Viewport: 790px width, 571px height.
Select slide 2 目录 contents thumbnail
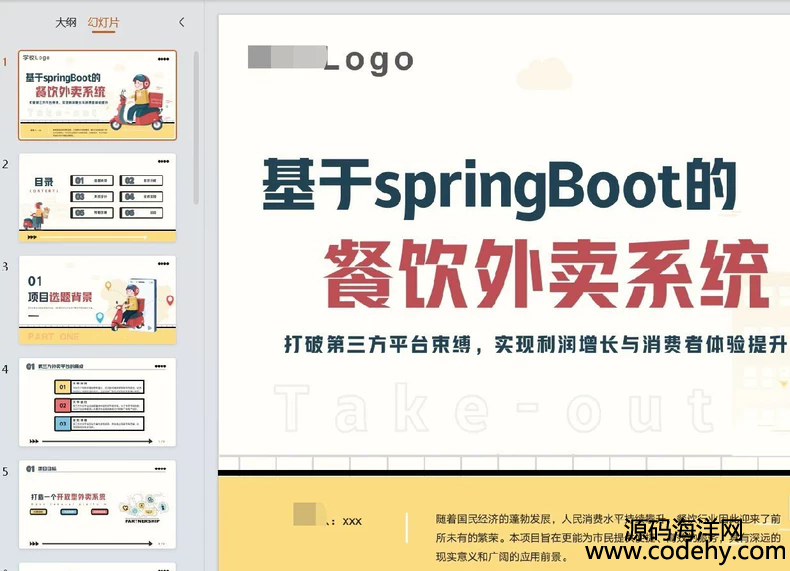(x=97, y=198)
